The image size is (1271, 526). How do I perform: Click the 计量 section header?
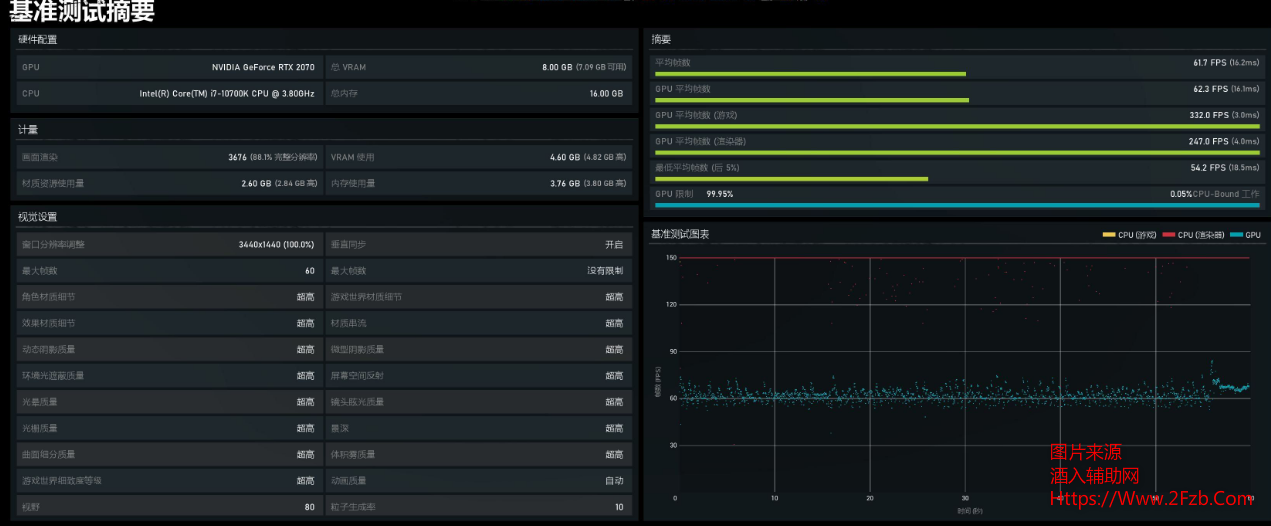click(28, 129)
